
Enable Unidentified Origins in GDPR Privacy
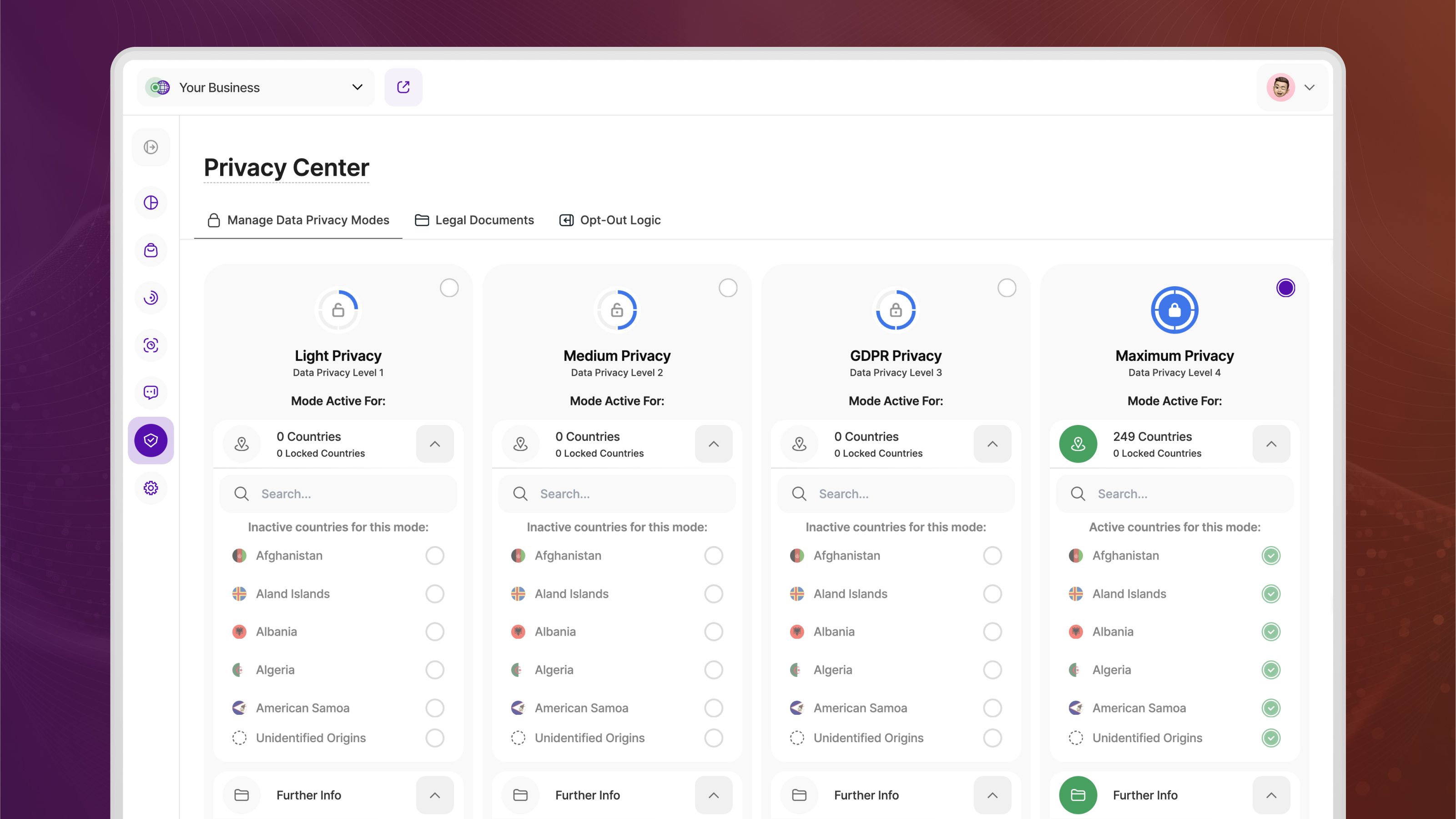coord(992,738)
